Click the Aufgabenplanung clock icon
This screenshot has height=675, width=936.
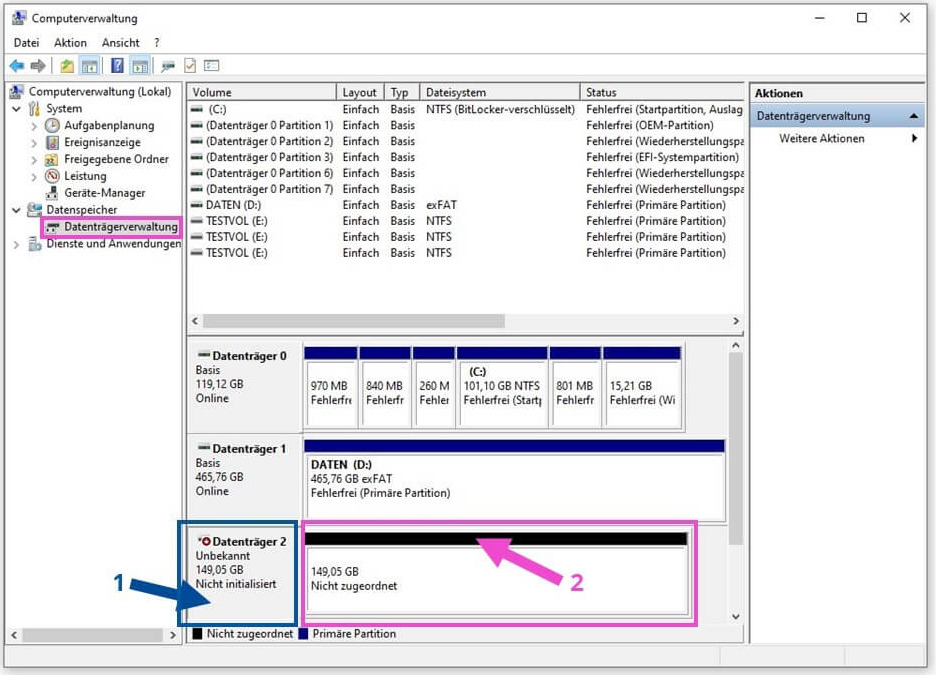click(53, 125)
